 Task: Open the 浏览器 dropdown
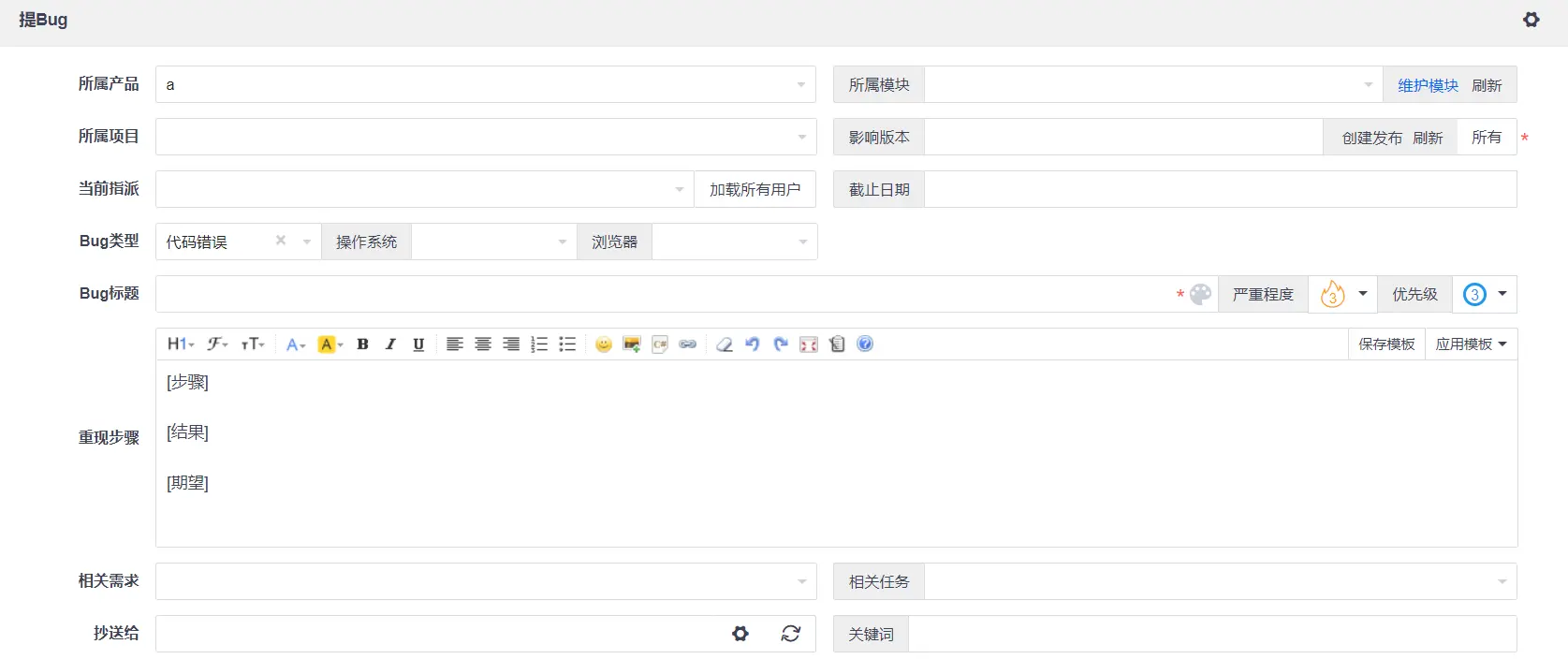[x=802, y=242]
